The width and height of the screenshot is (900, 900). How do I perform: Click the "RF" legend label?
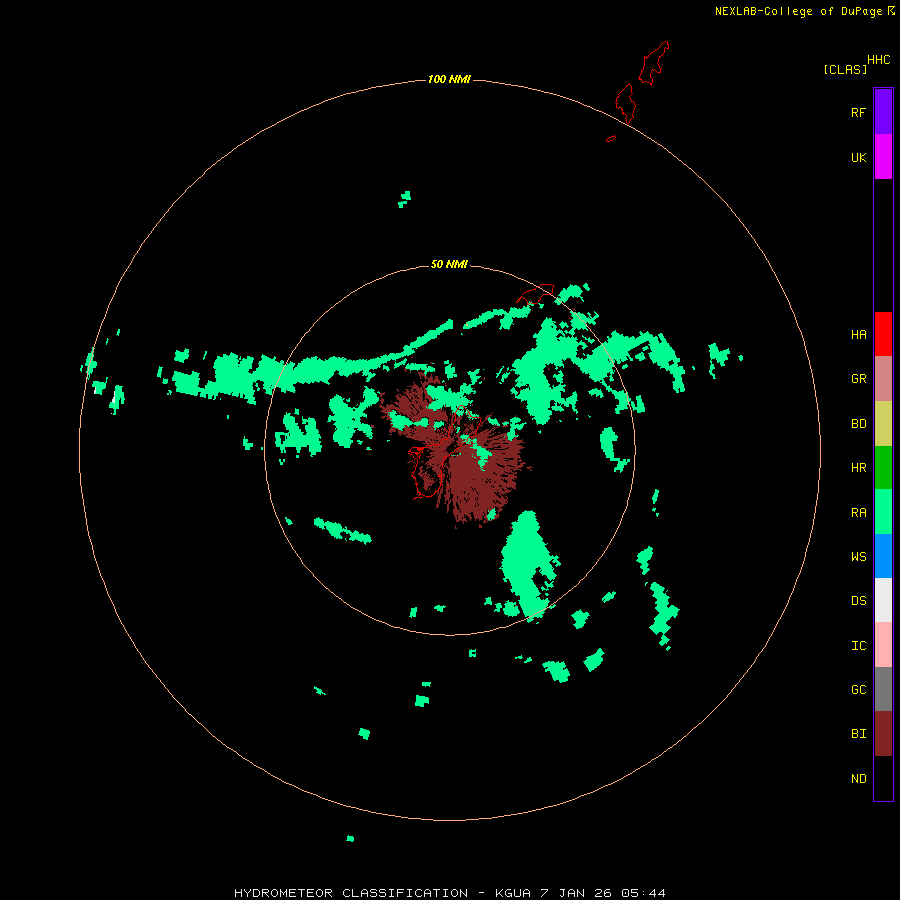(858, 112)
